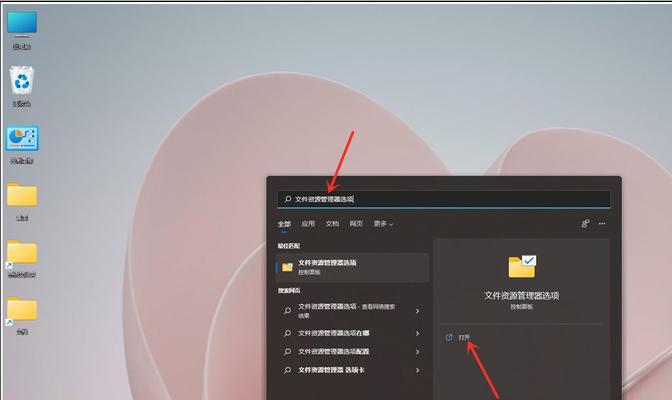Screen dimensions: 672x400
Task: Expand chevron next to 文件资源管理器选项配置
Action: click(417, 352)
